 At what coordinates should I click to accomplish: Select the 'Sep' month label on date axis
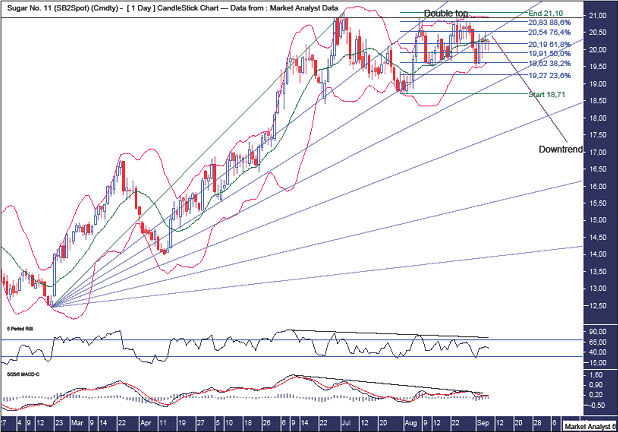[x=483, y=423]
